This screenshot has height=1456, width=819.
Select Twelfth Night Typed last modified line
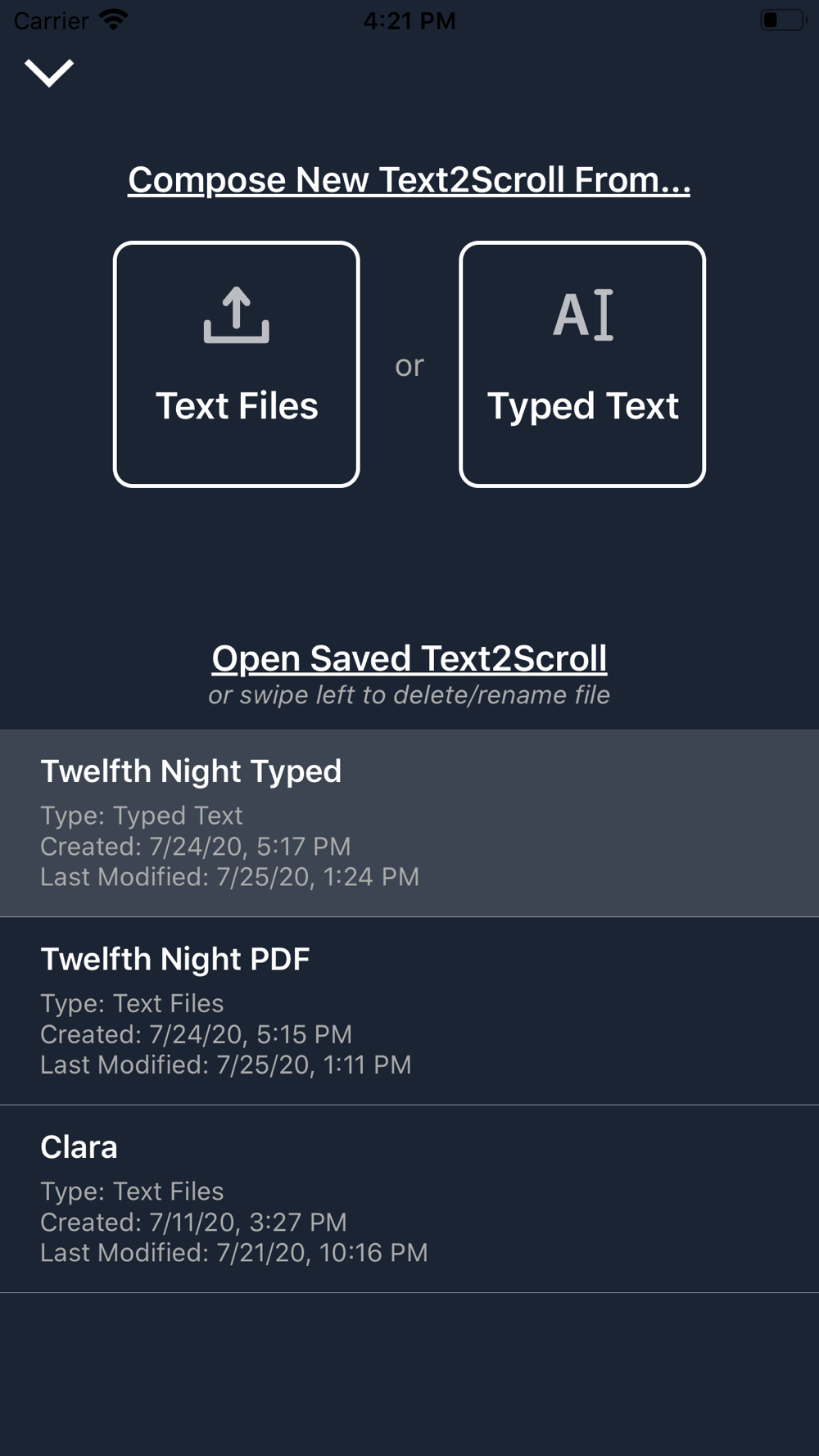[x=230, y=877]
